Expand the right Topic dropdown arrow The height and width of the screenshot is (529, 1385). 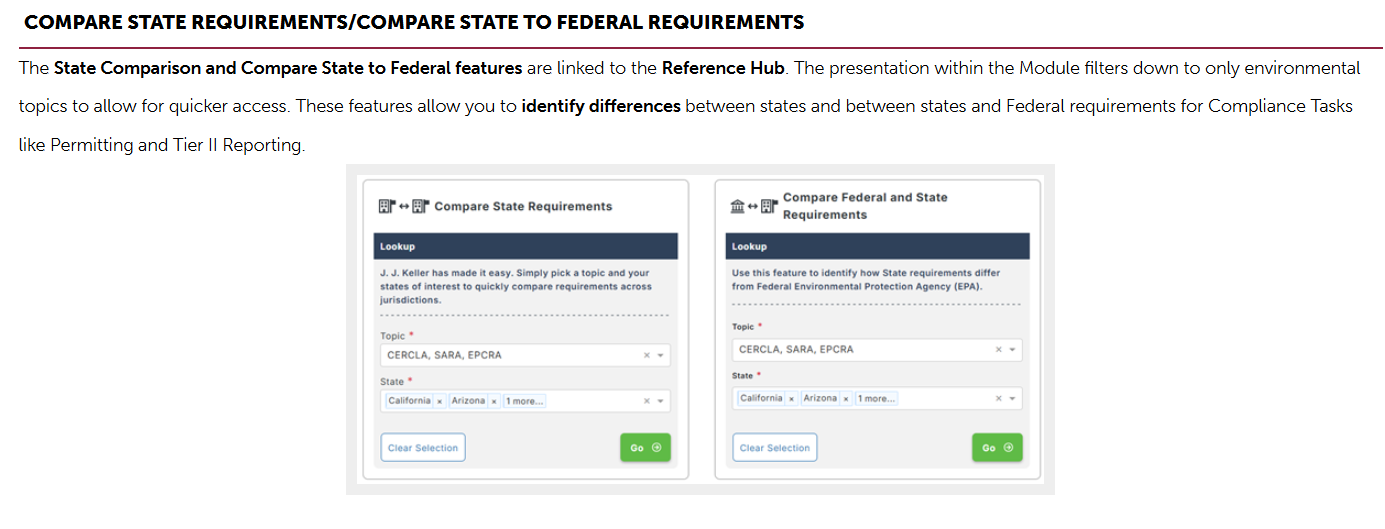tap(1012, 349)
